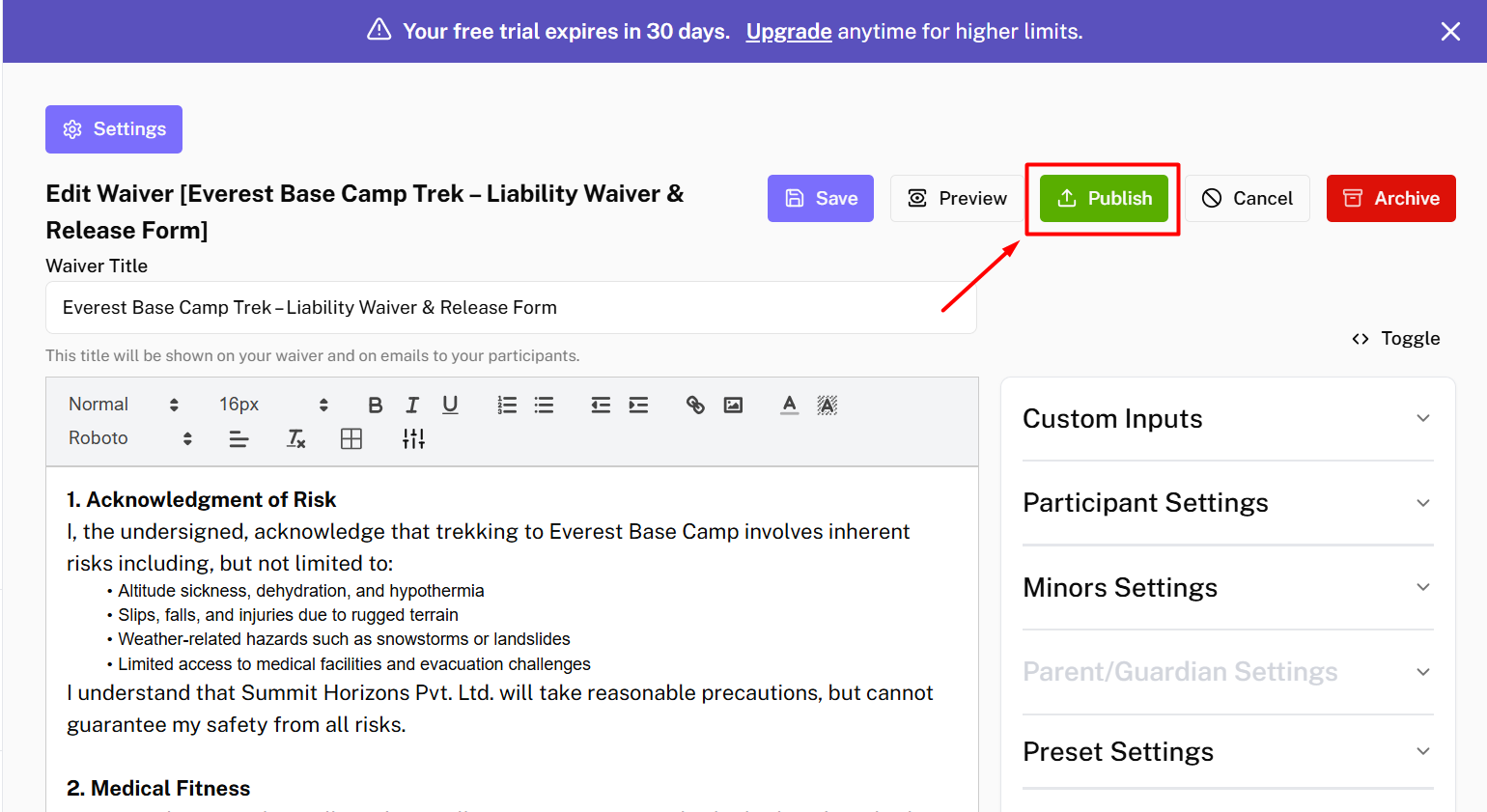Screen dimensions: 1487x812
Task: Click the Toggle code view control
Action: [x=1395, y=339]
